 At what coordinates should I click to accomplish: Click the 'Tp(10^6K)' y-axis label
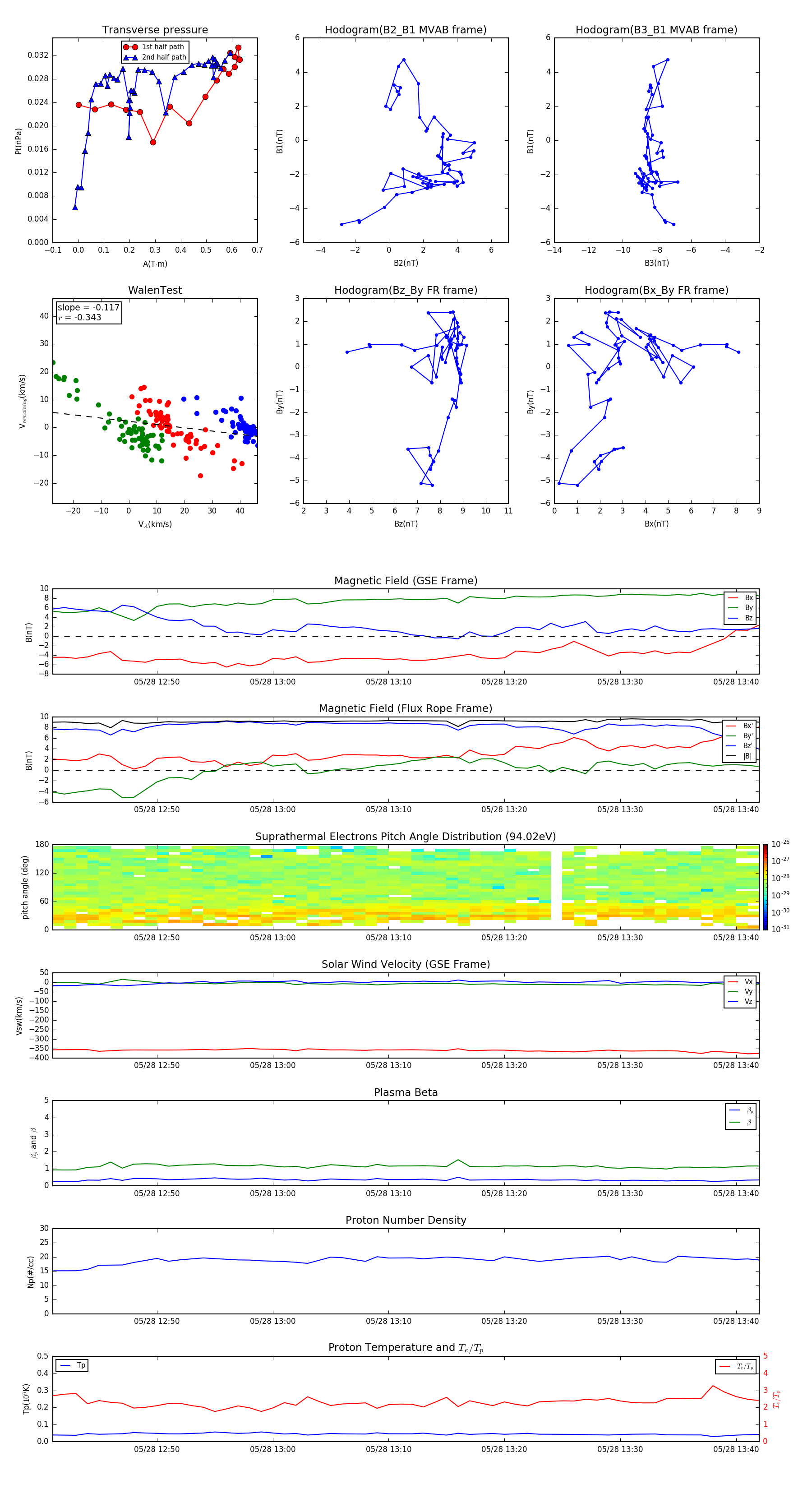pos(27,1399)
